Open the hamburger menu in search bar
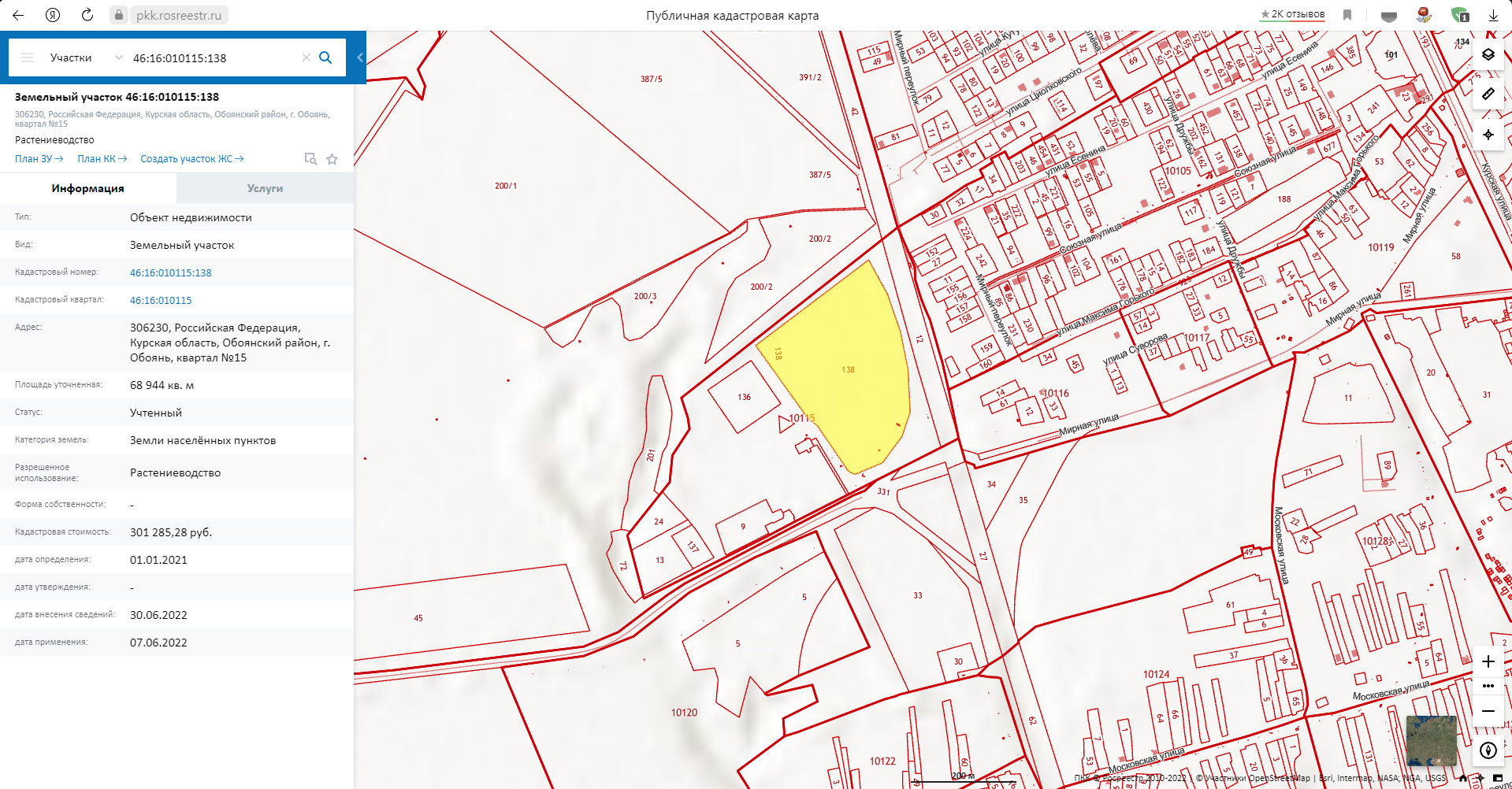 click(x=28, y=57)
